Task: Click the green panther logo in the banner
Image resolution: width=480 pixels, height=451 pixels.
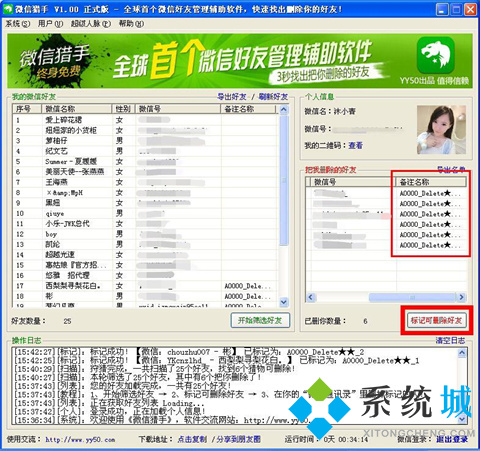Action: [436, 55]
